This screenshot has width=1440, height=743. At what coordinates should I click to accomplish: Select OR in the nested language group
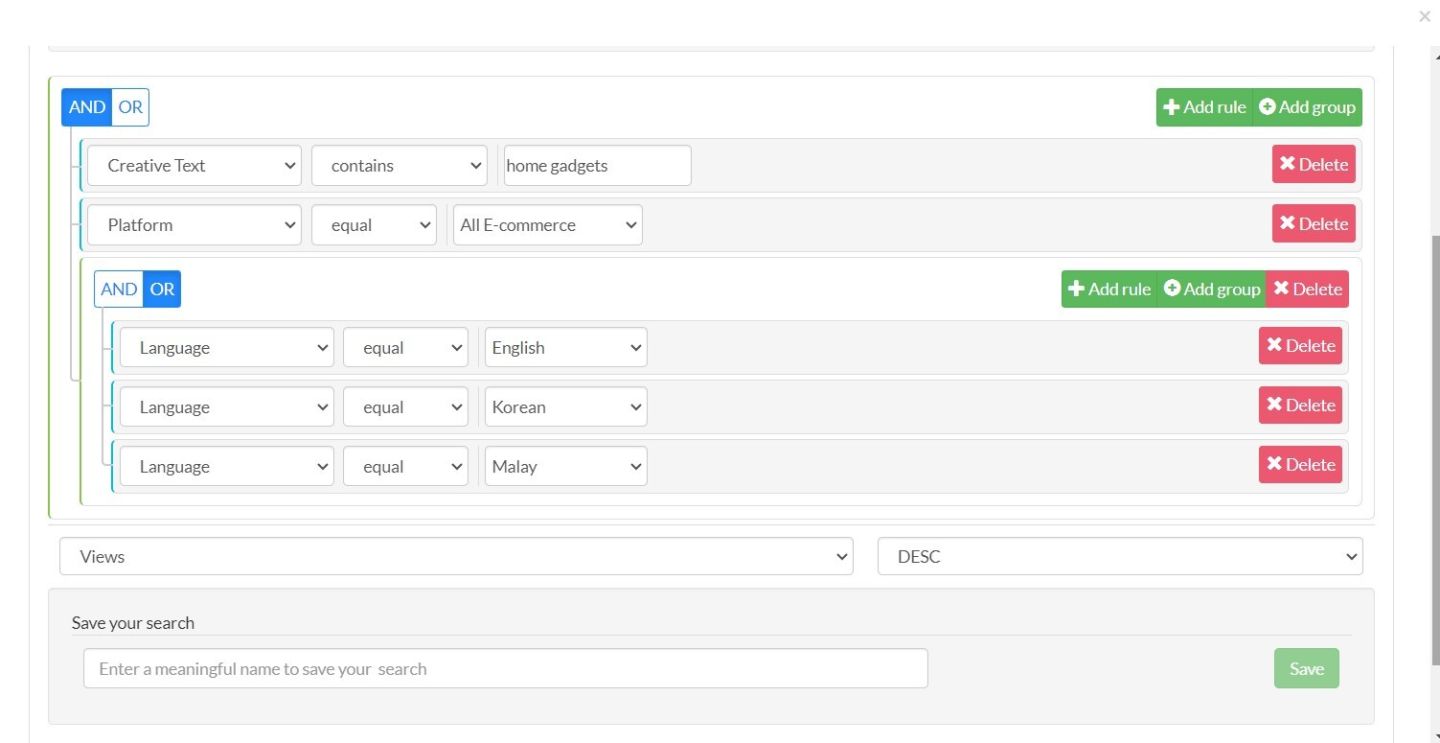(162, 289)
